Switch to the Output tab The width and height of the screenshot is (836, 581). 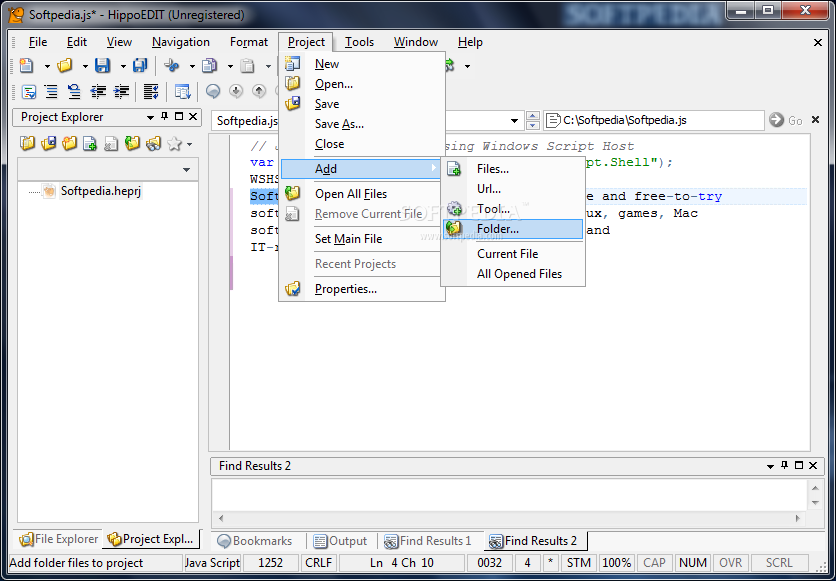[x=340, y=540]
